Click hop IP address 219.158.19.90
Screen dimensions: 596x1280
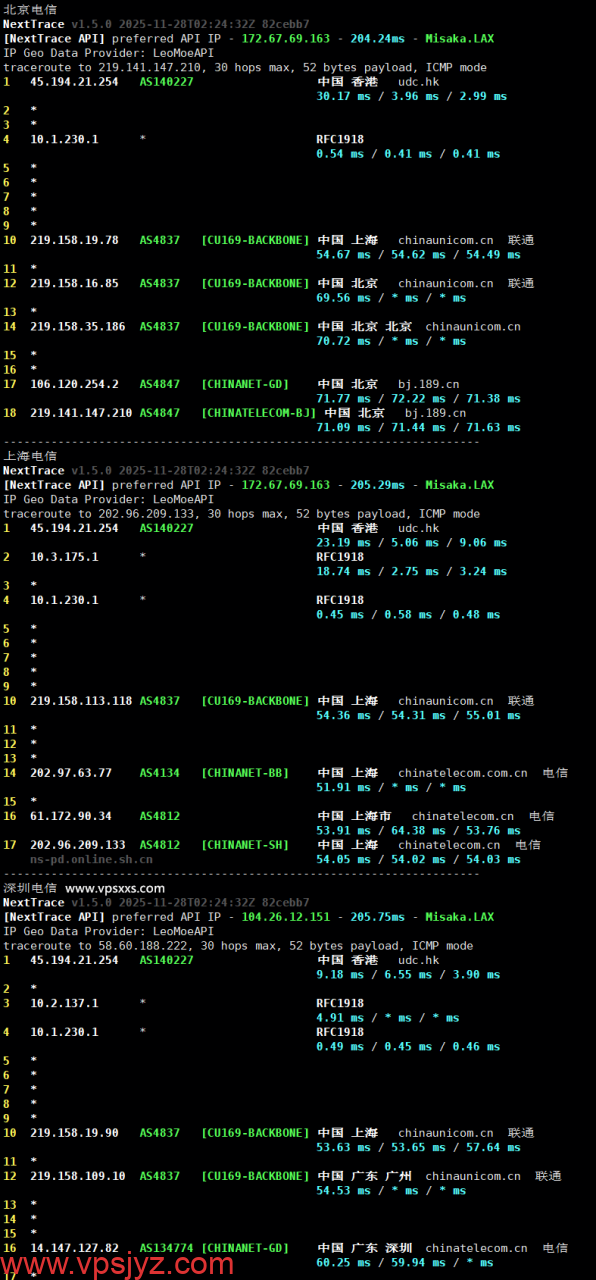point(74,1133)
